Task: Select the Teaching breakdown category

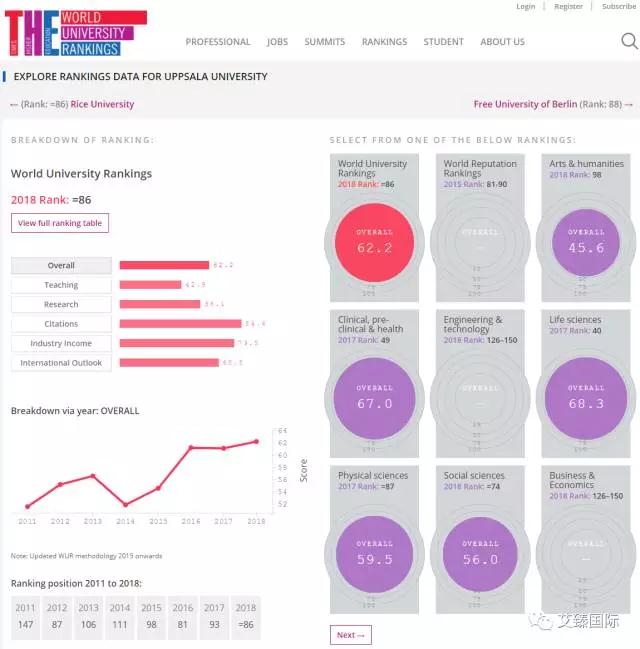Action: coord(61,285)
